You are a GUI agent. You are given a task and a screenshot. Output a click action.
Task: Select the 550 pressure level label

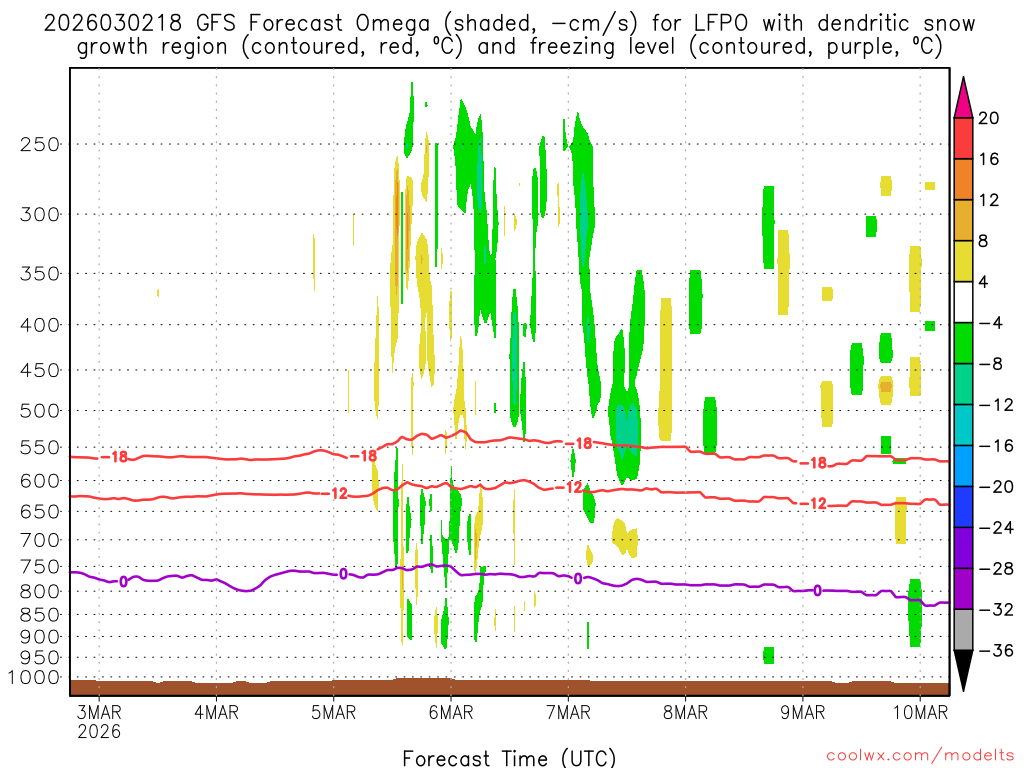click(x=40, y=447)
